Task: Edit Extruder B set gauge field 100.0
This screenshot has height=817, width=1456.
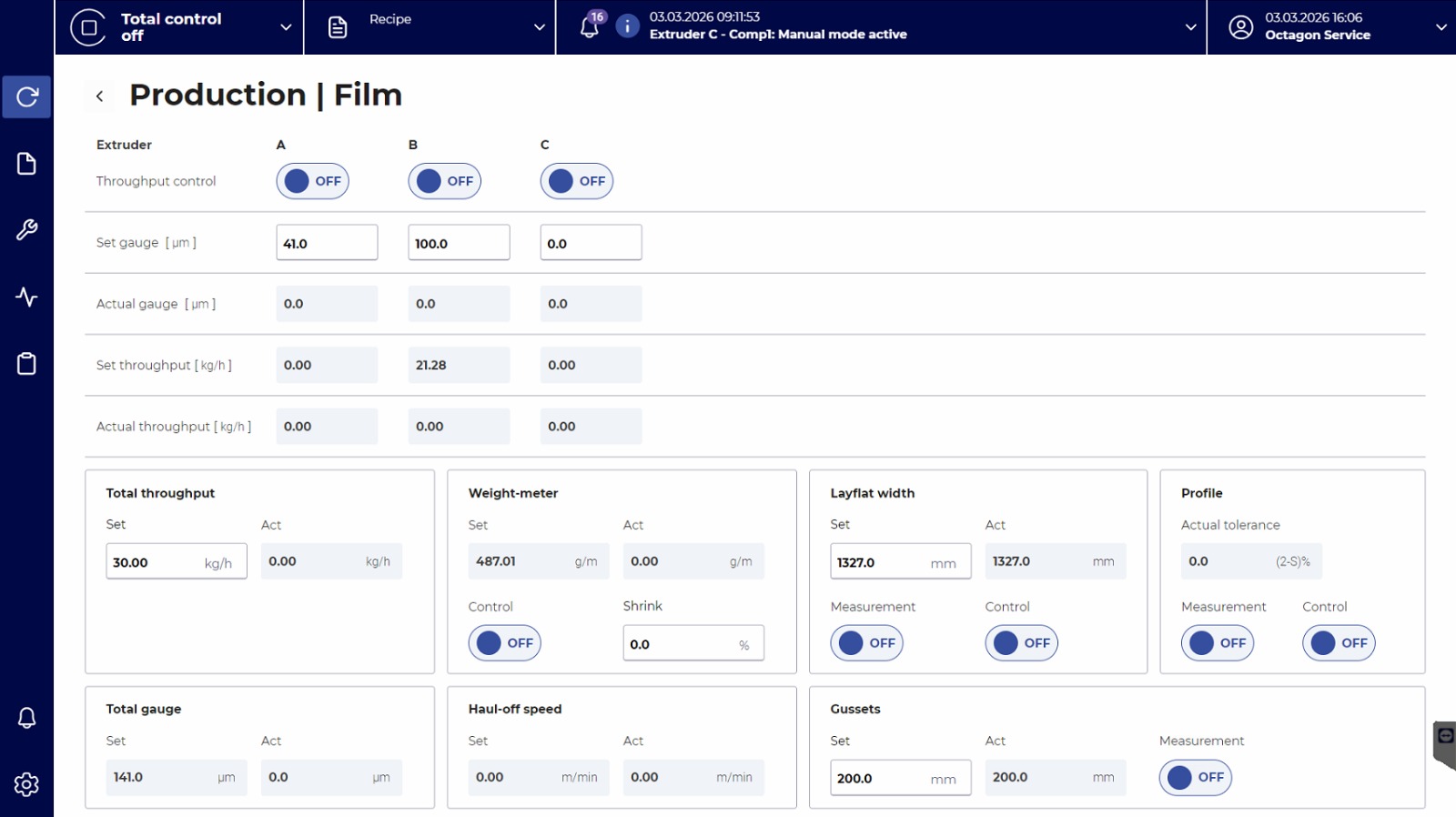Action: (x=459, y=243)
